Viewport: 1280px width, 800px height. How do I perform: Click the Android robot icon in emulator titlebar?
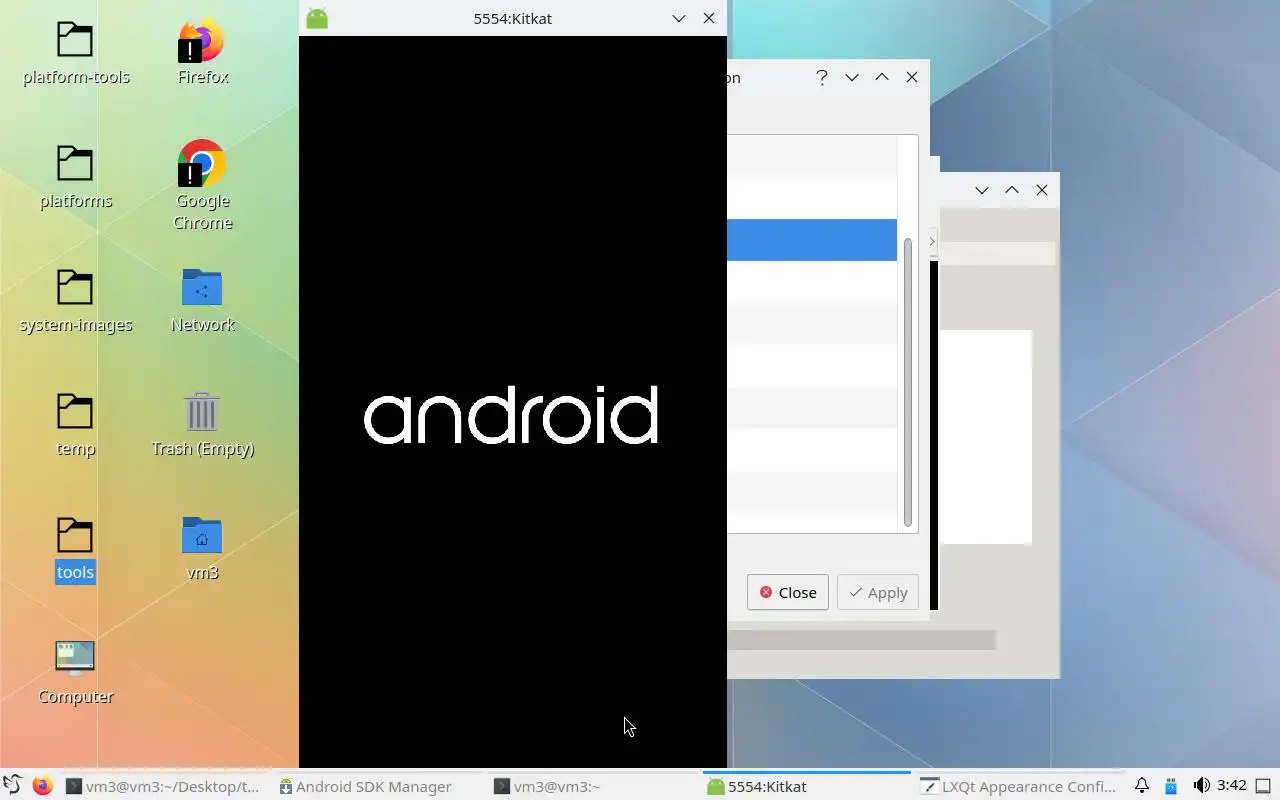point(317,18)
